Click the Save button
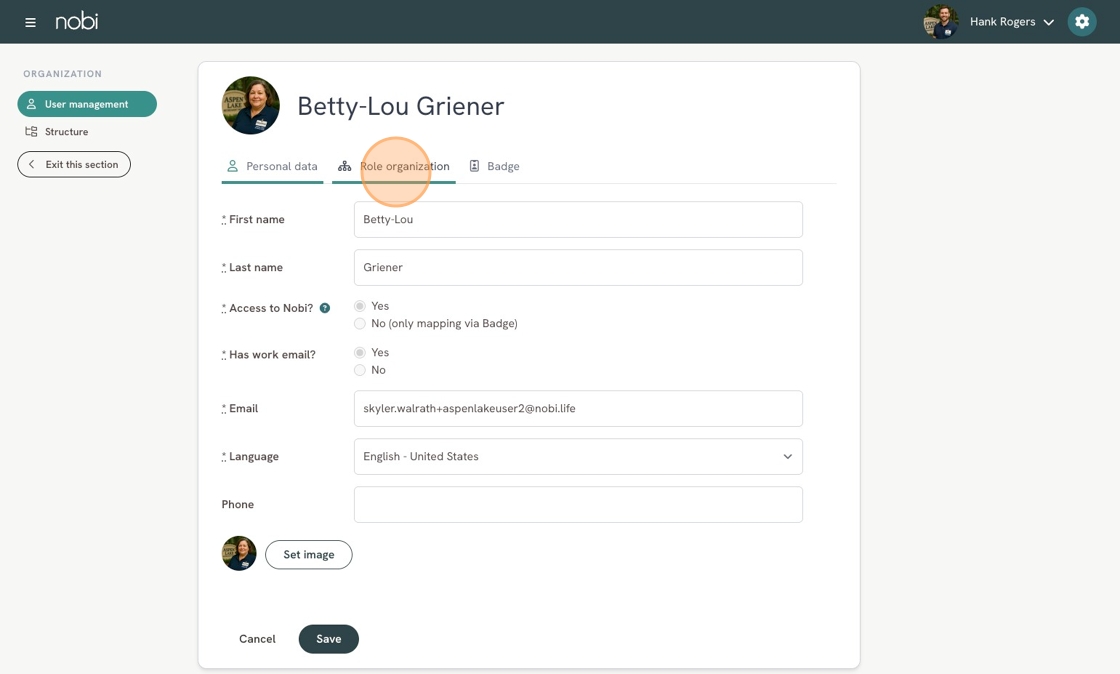 pyautogui.click(x=328, y=639)
